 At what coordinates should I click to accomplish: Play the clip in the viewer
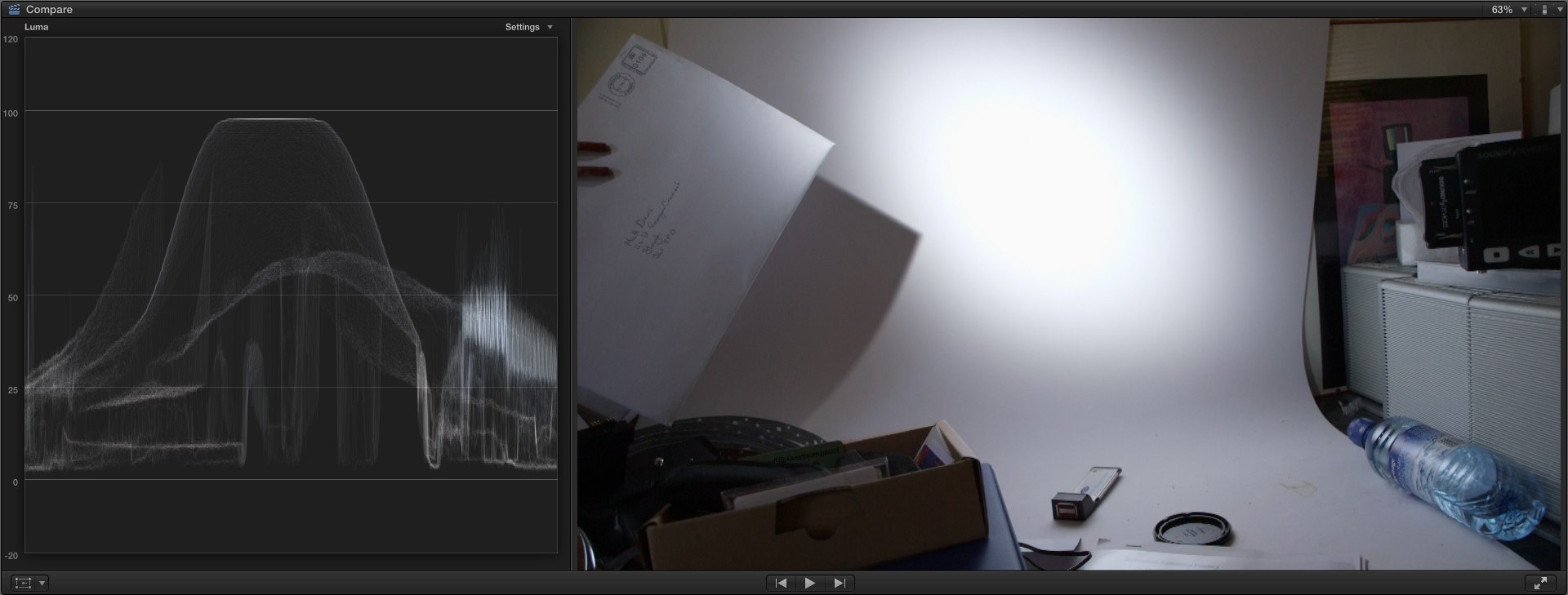tap(809, 583)
